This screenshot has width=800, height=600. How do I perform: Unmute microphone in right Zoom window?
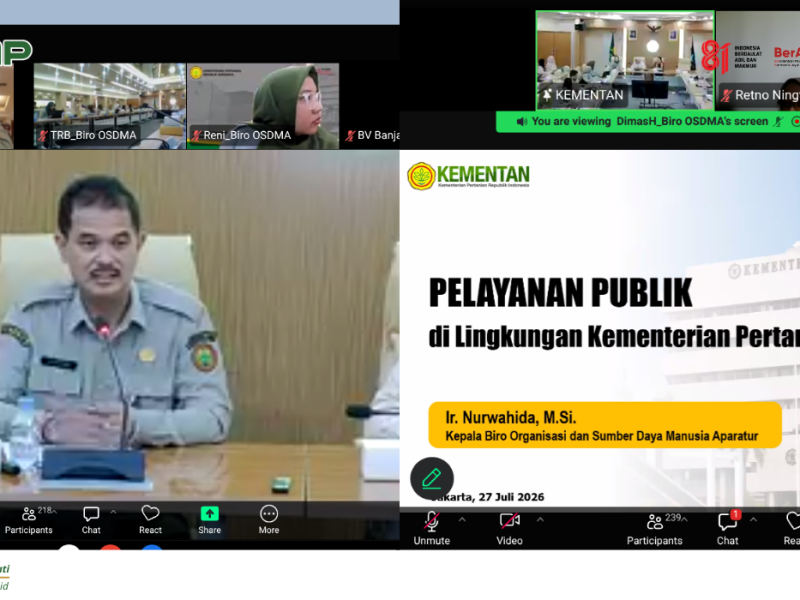pos(432,529)
